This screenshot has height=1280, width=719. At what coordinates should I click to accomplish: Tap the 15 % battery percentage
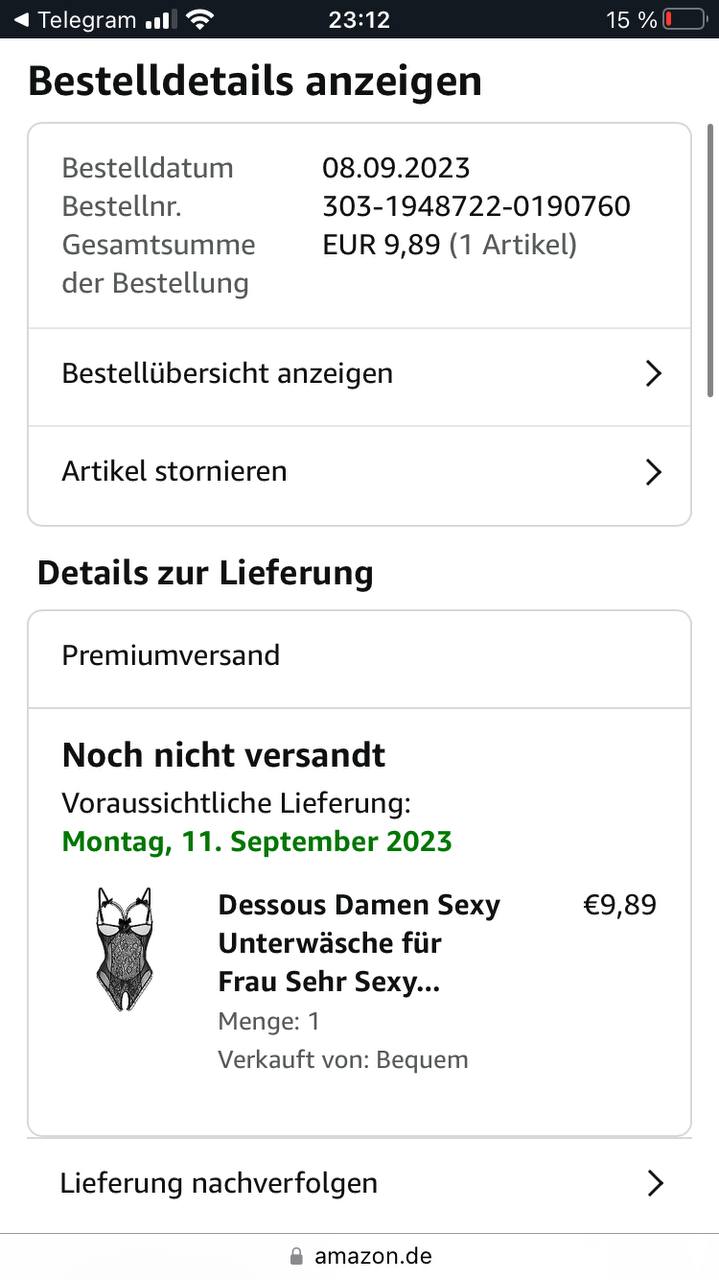click(x=631, y=19)
